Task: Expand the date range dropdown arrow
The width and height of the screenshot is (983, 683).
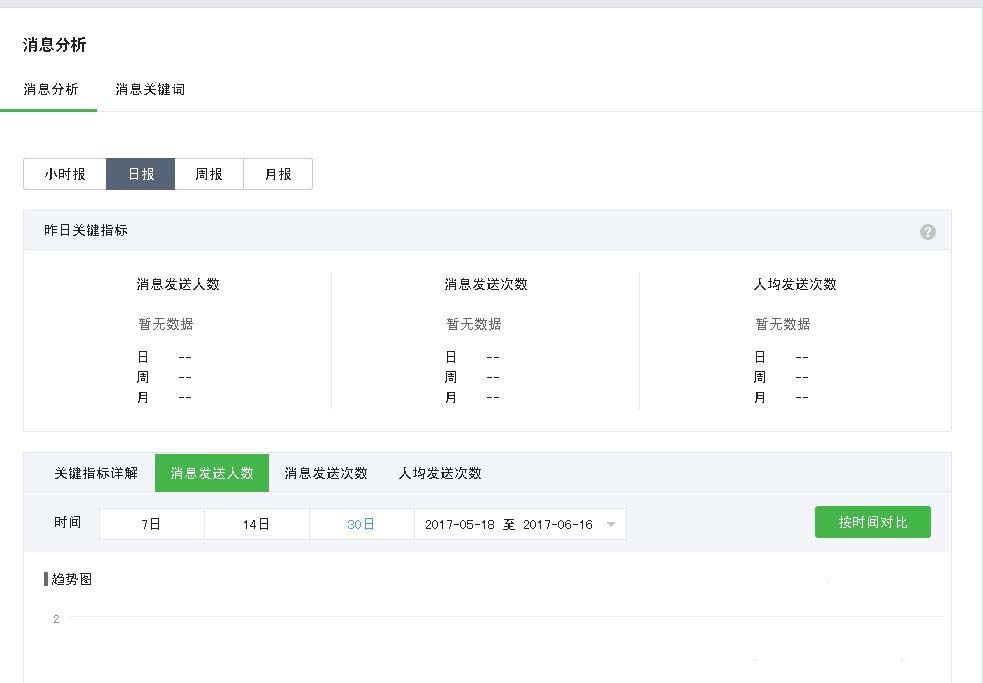Action: [x=611, y=525]
